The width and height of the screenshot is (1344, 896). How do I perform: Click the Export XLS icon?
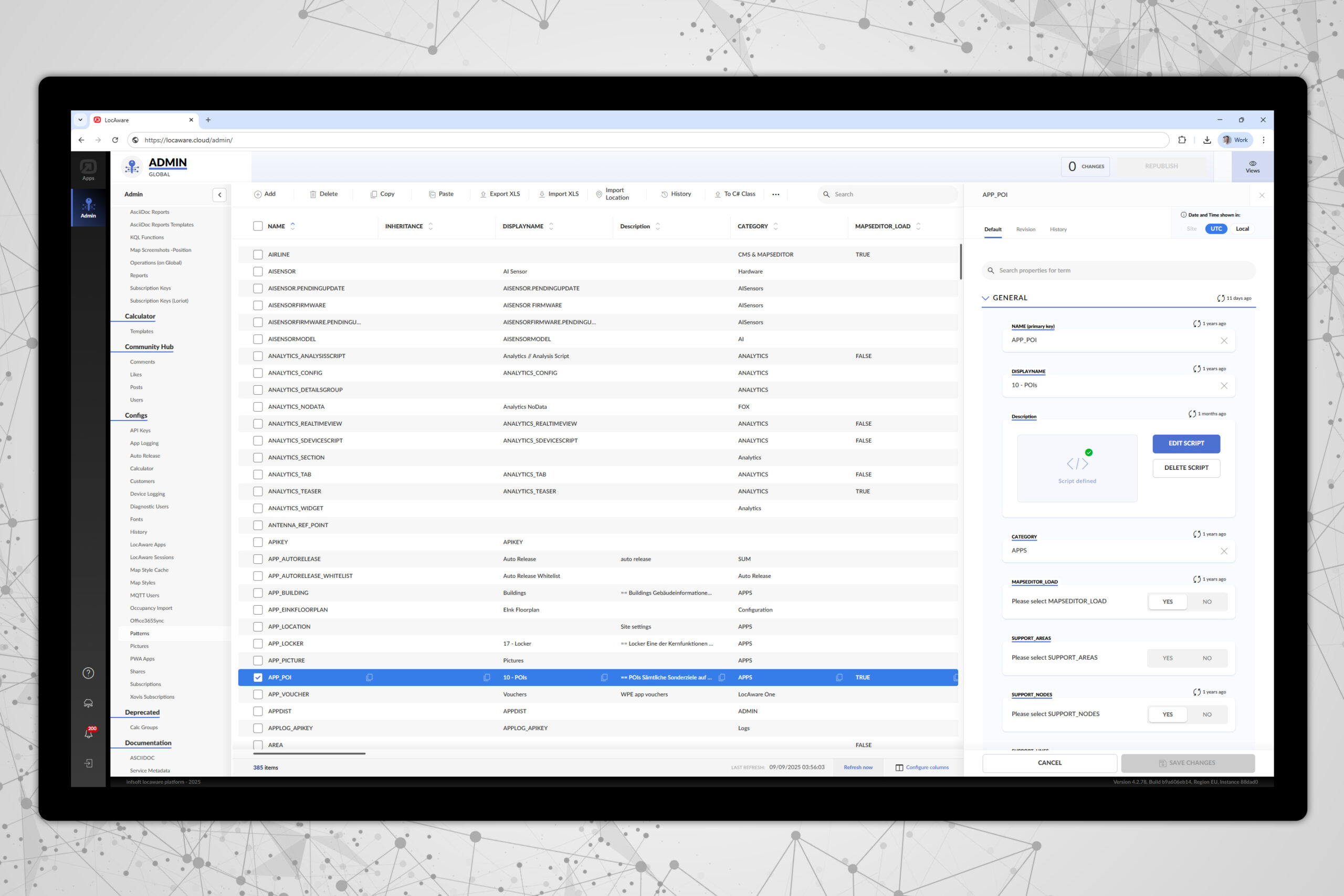[483, 194]
